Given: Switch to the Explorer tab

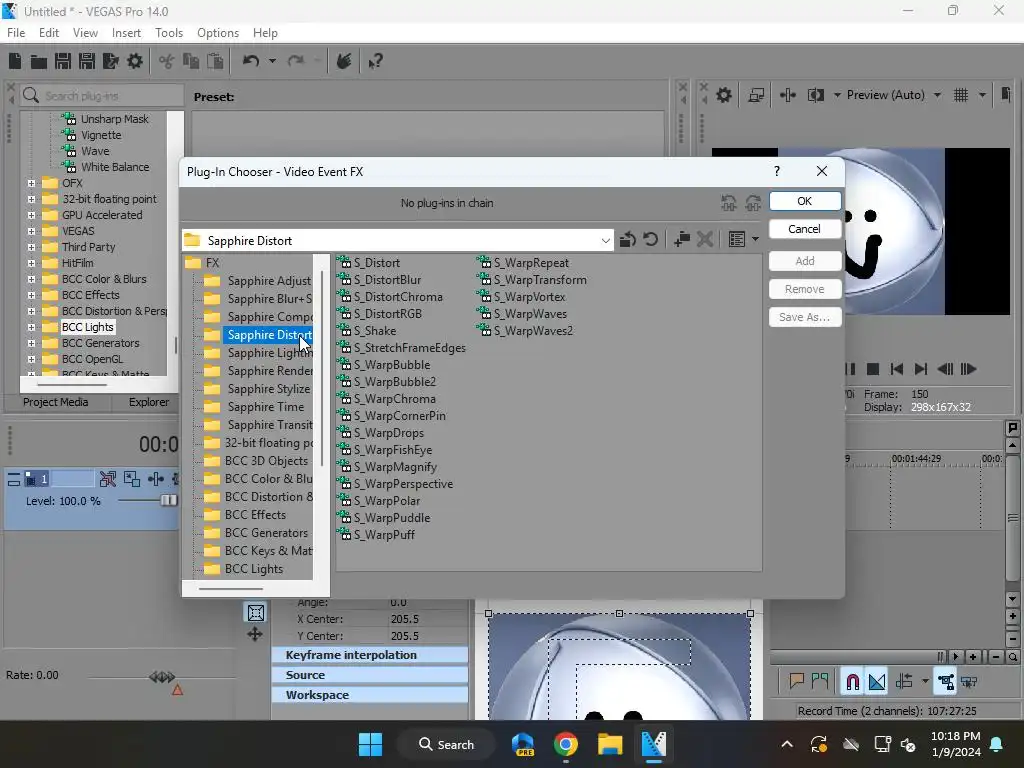Looking at the screenshot, I should 148,402.
